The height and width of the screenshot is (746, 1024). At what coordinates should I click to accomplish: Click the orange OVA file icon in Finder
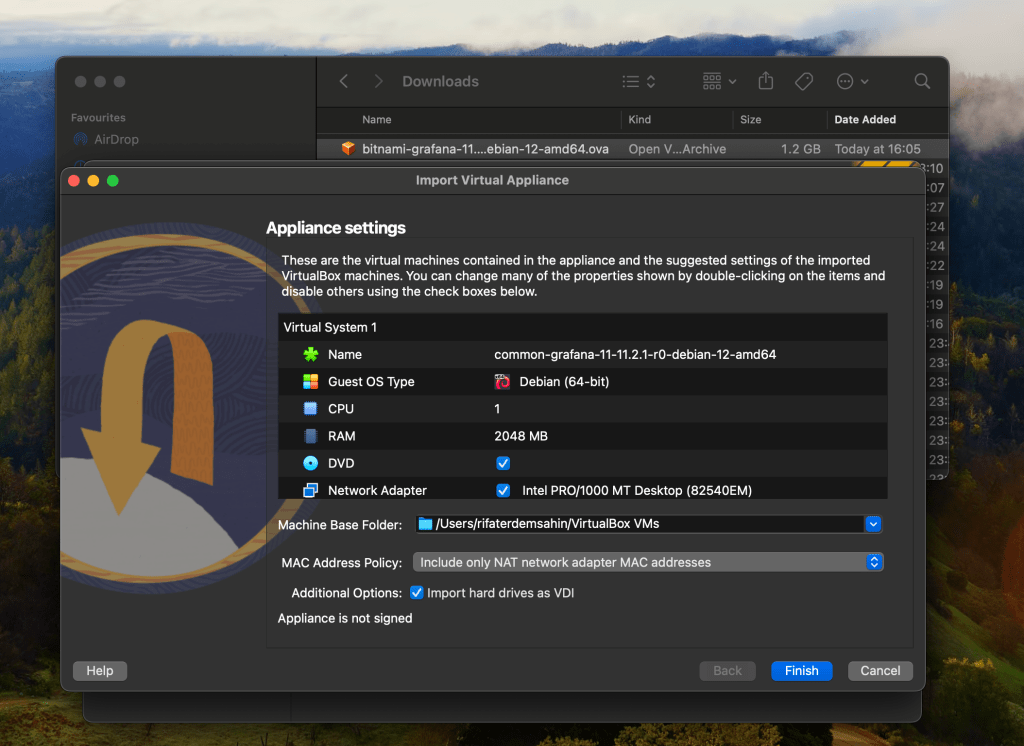349,149
